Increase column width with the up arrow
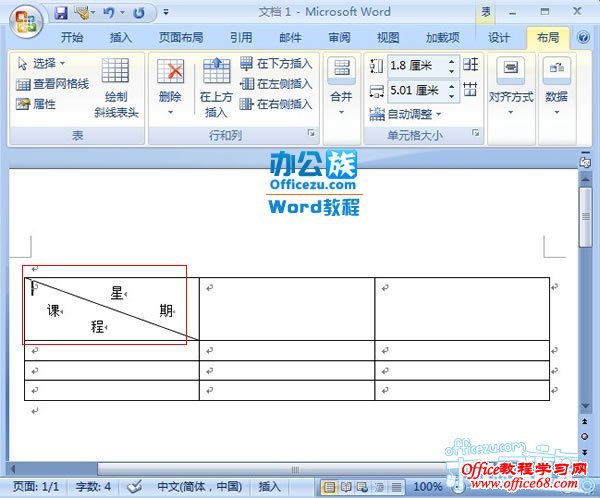Viewport: 600px width, 498px height. tap(452, 86)
